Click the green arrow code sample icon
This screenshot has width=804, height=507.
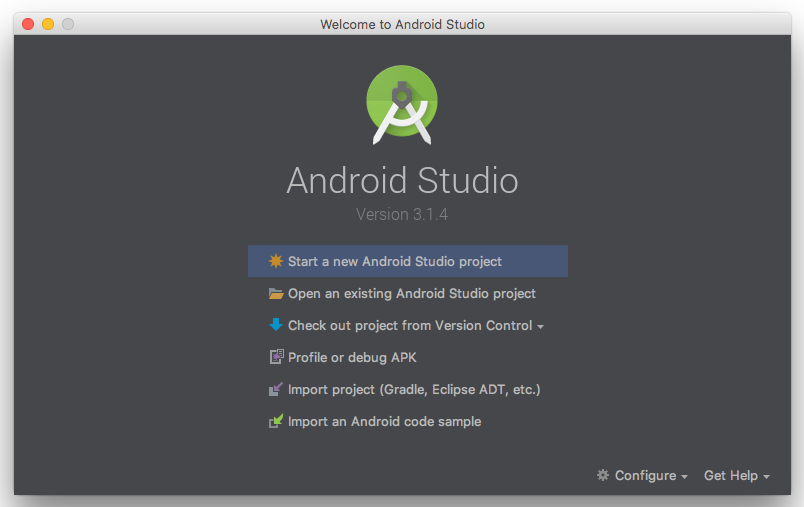click(276, 421)
